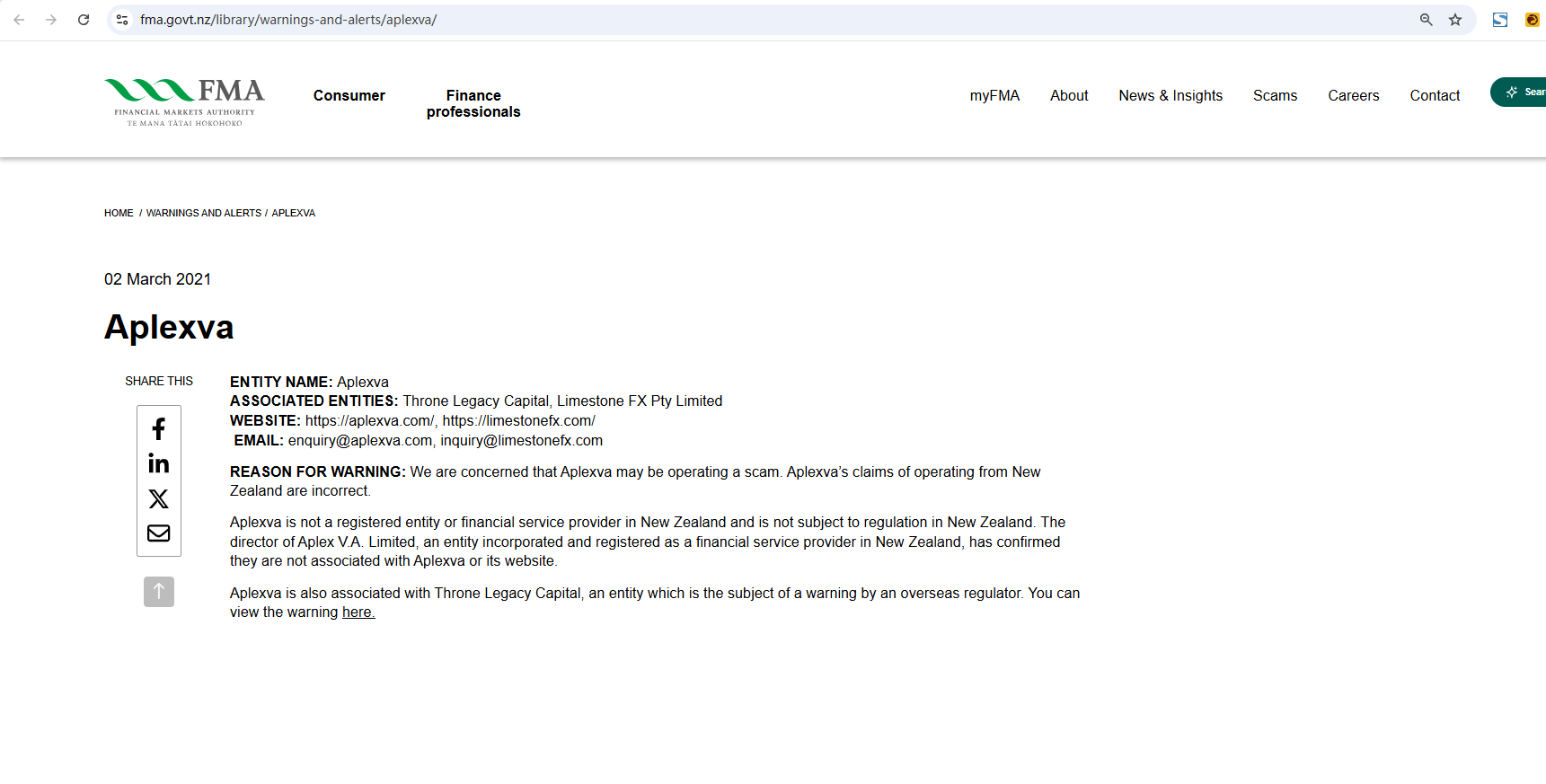The image size is (1546, 784).
Task: Share page on X (Twitter)
Action: coord(158,498)
